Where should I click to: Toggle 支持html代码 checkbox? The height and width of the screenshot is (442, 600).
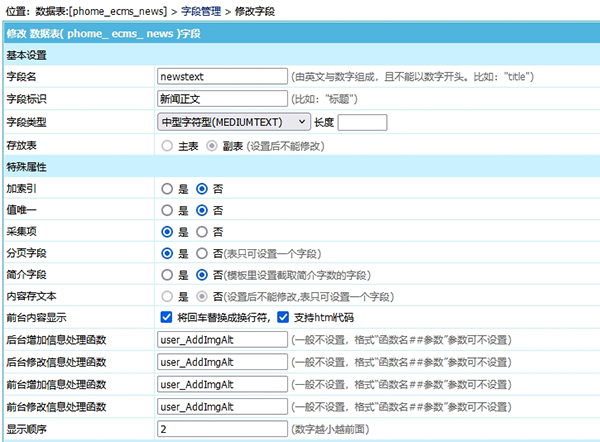pyautogui.click(x=283, y=317)
